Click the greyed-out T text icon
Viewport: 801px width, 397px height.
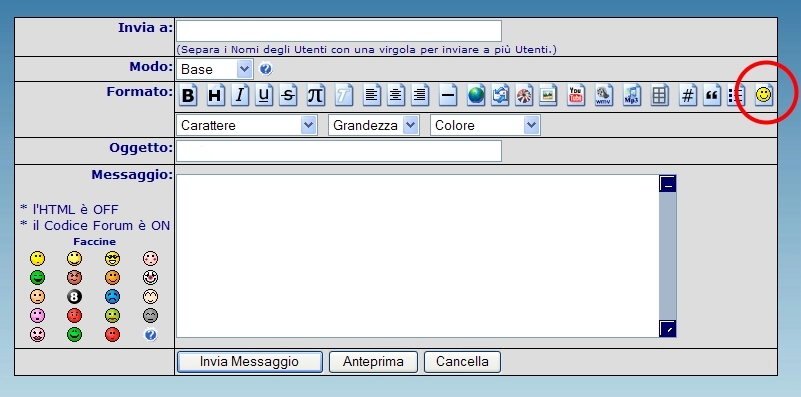click(344, 95)
